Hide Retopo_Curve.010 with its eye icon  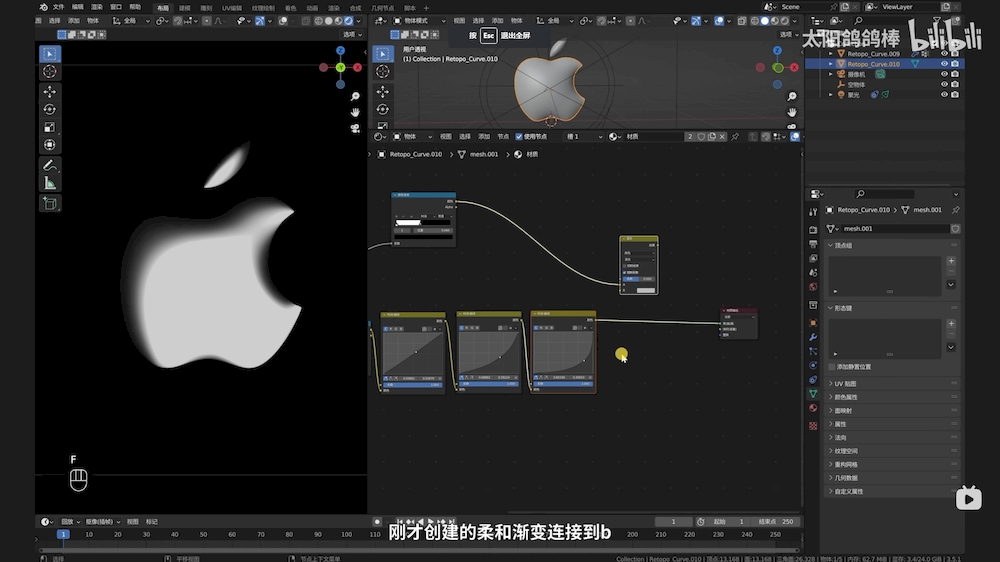945,64
